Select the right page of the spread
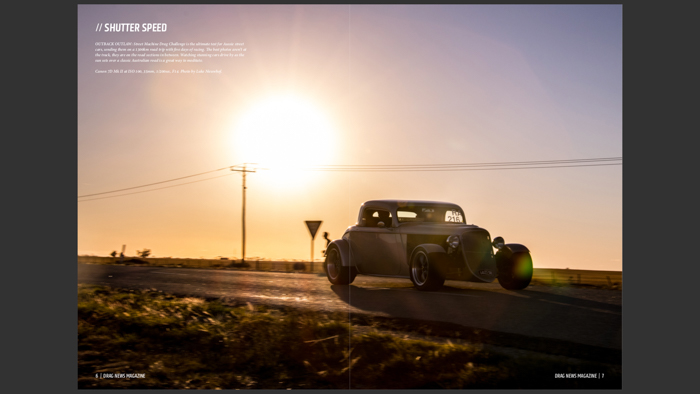This screenshot has width=700, height=394. click(486, 196)
